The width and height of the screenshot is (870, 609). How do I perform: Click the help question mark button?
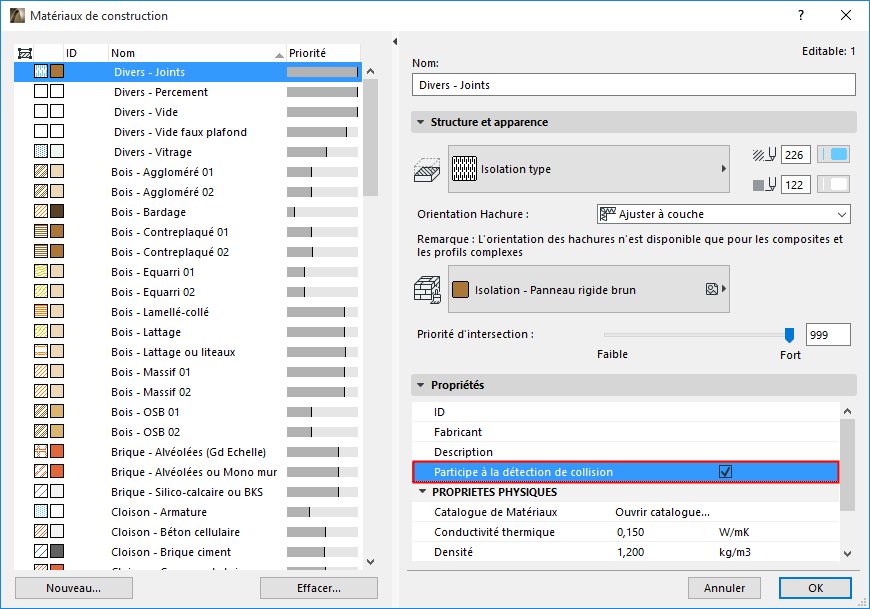[801, 16]
